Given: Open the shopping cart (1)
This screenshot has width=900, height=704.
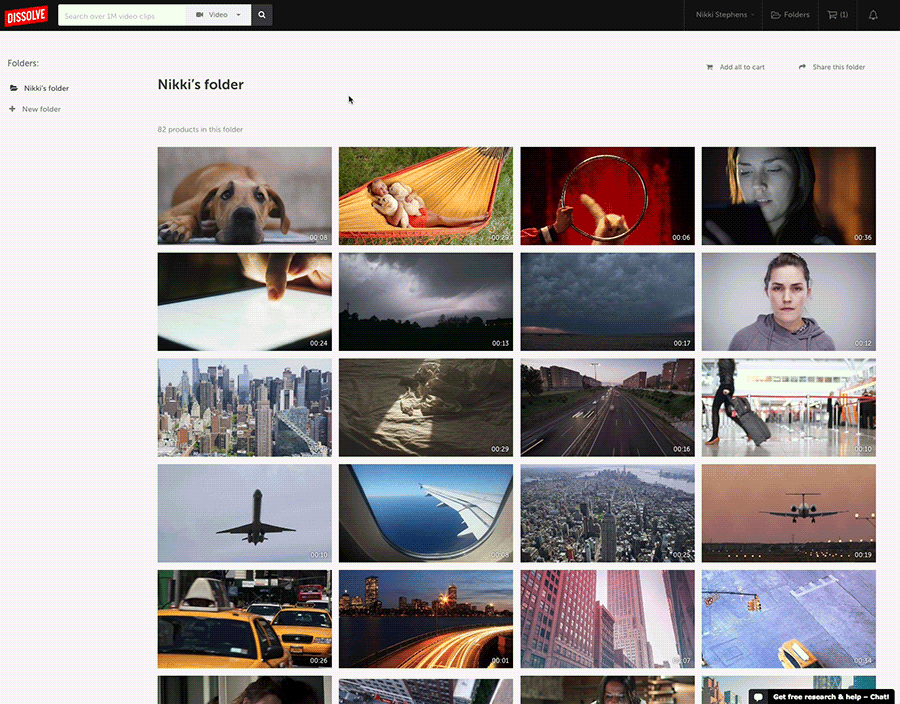Looking at the screenshot, I should tap(837, 15).
